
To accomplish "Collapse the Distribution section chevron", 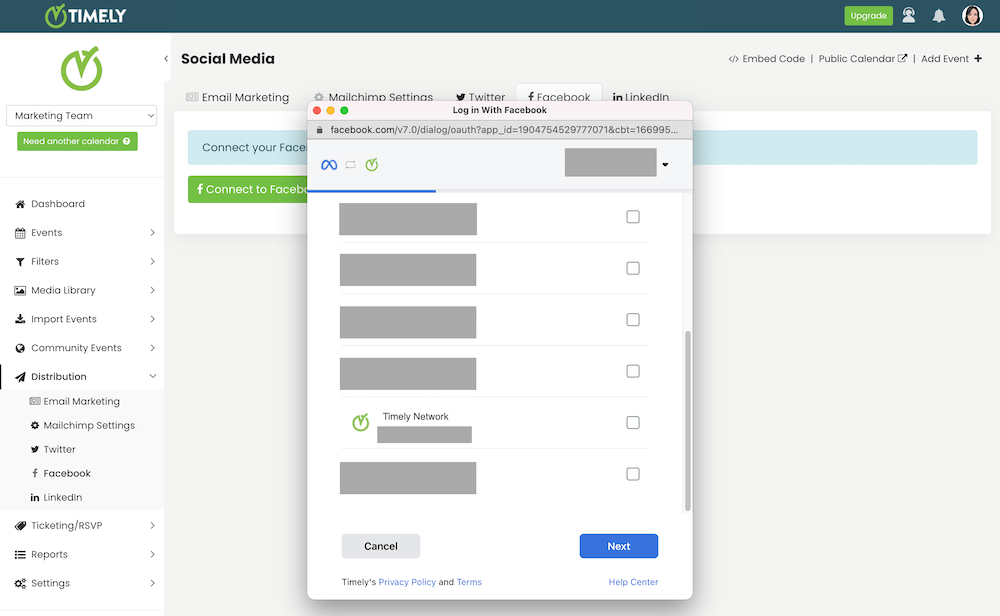I will [152, 376].
